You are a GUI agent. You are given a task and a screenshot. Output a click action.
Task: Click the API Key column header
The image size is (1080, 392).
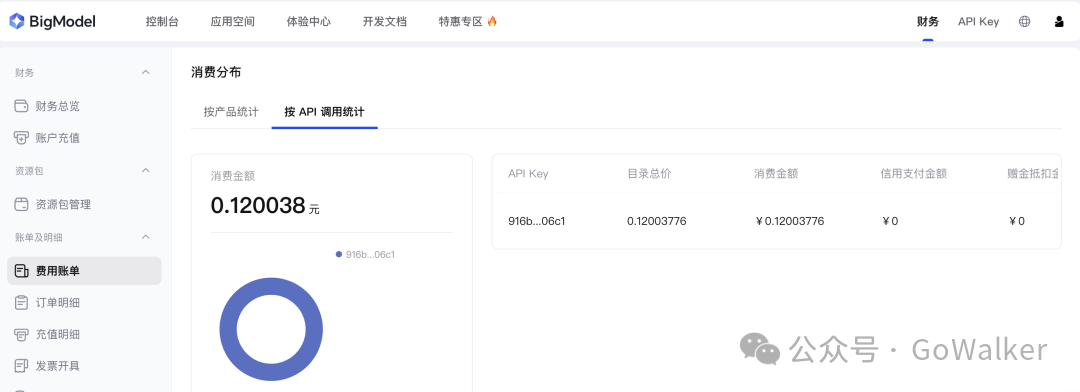528,174
